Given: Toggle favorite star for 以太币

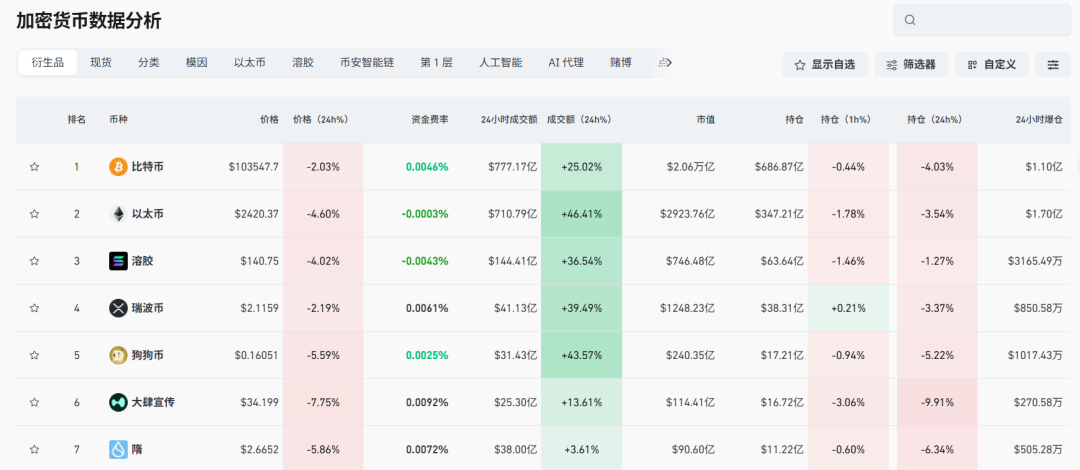Looking at the screenshot, I should pyautogui.click(x=34, y=214).
